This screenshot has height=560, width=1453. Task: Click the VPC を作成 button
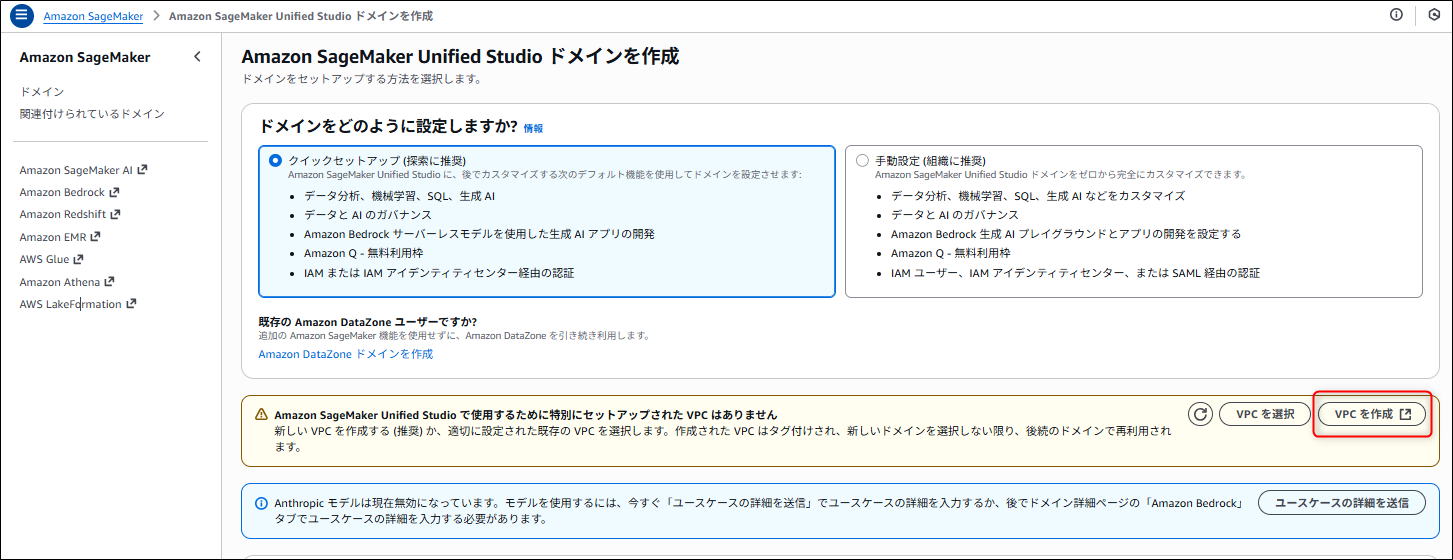point(1372,414)
